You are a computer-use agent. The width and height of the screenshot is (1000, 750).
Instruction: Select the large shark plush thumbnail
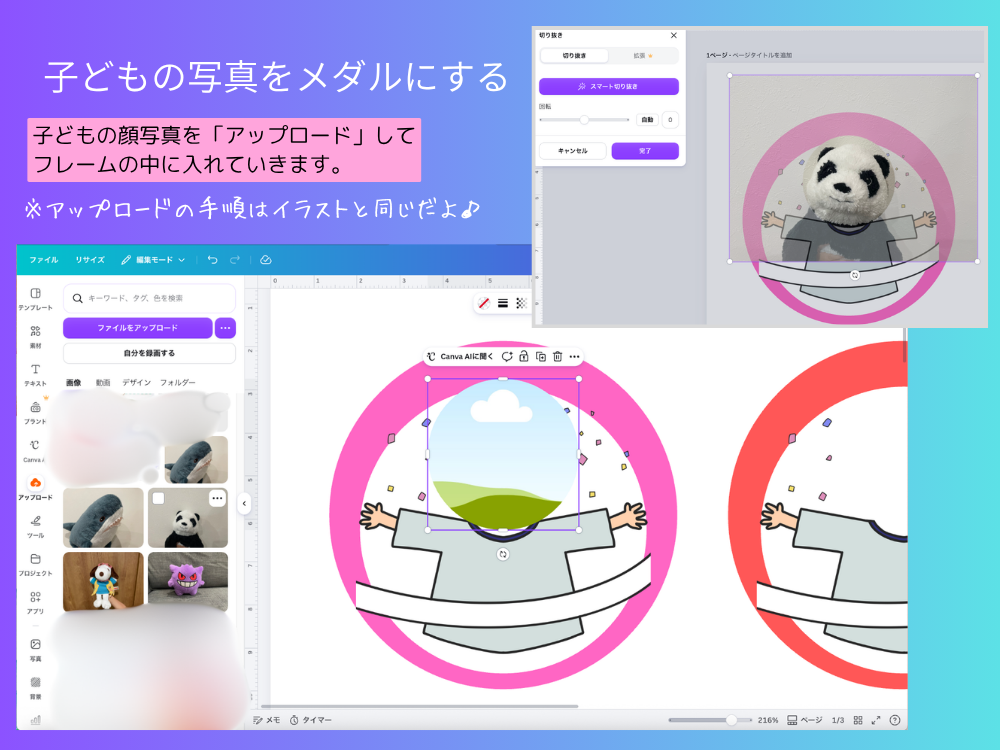(103, 518)
